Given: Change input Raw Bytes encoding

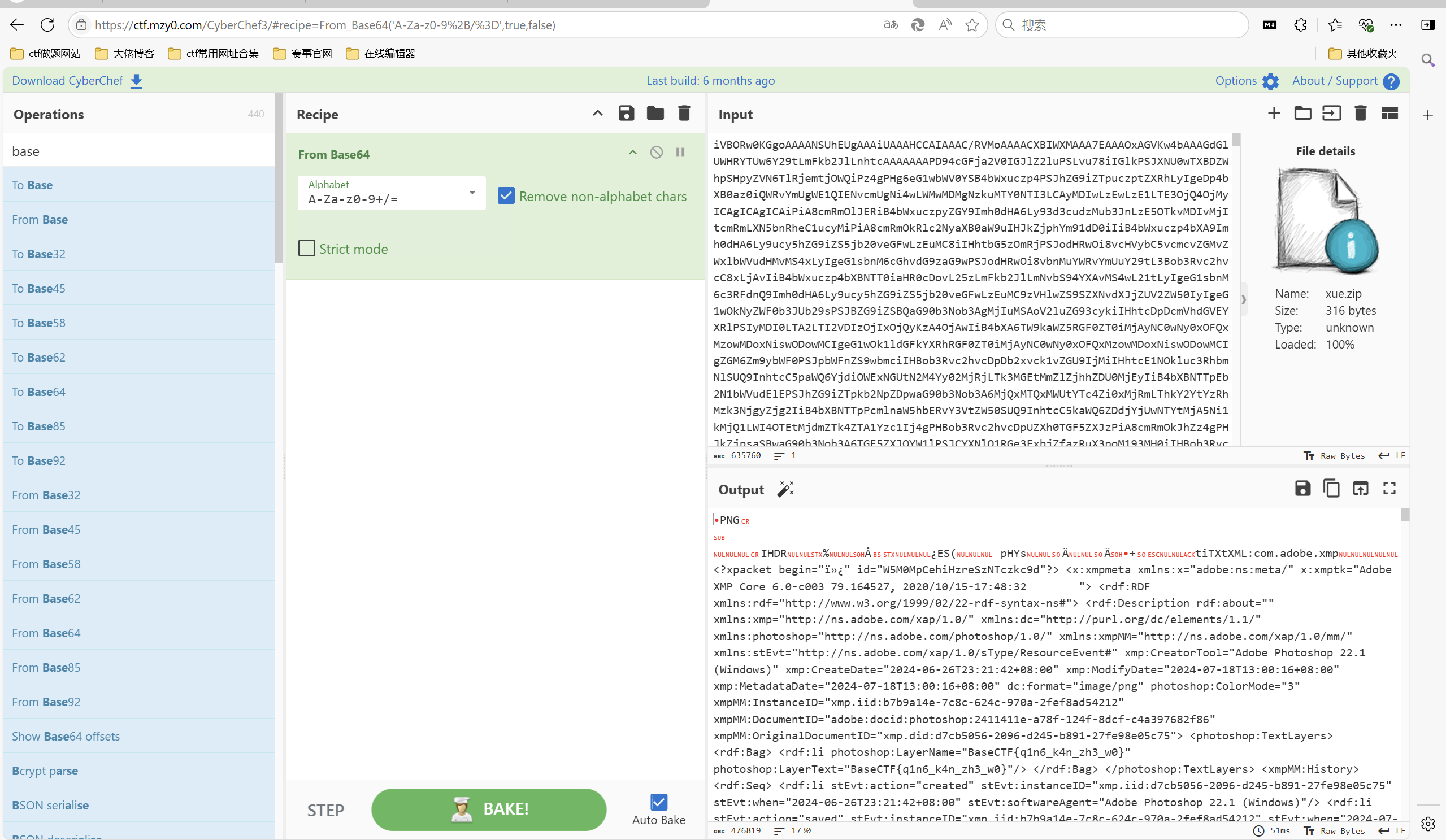Looking at the screenshot, I should click(1334, 455).
